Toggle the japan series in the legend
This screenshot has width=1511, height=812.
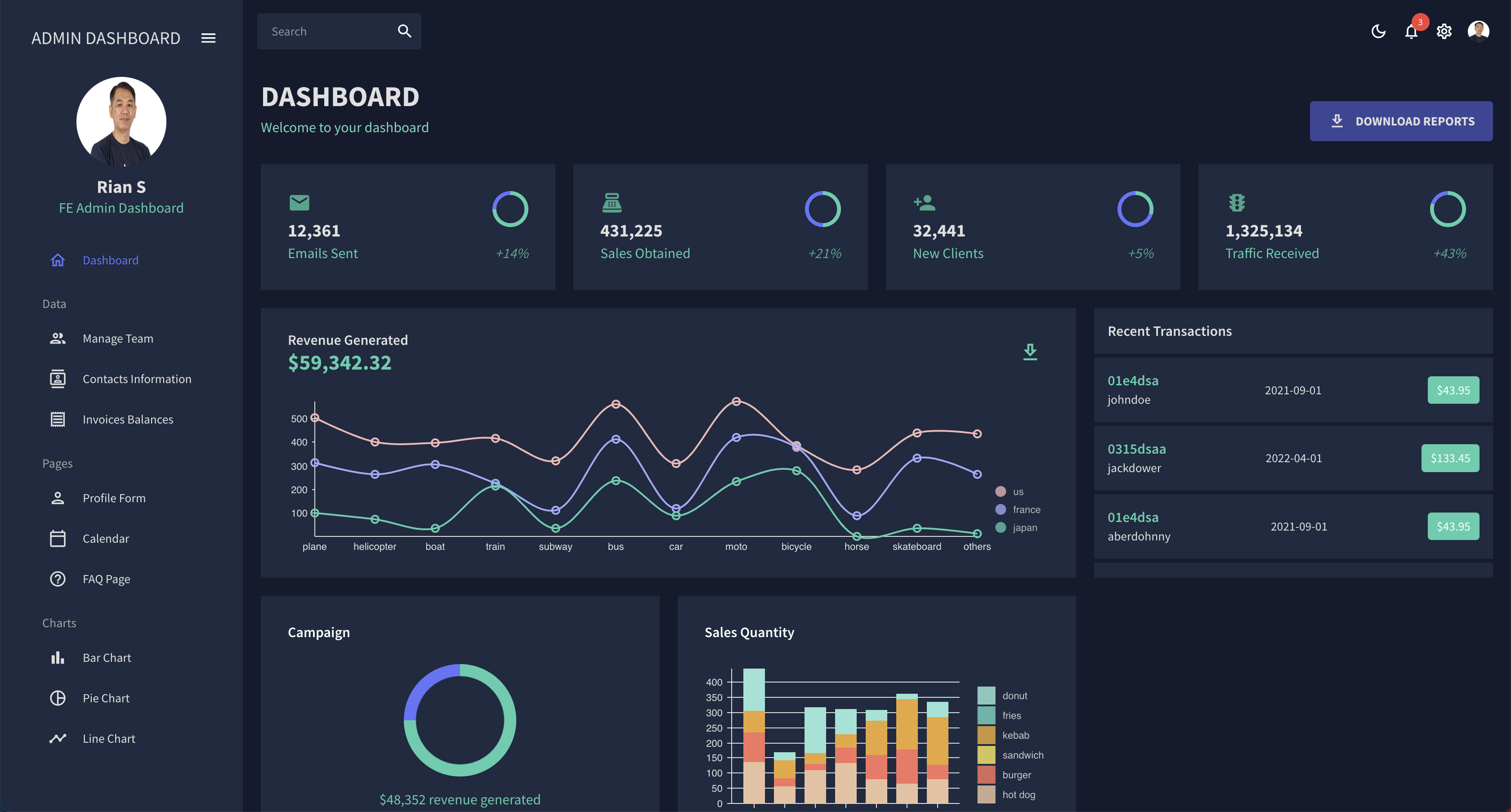click(x=1024, y=527)
